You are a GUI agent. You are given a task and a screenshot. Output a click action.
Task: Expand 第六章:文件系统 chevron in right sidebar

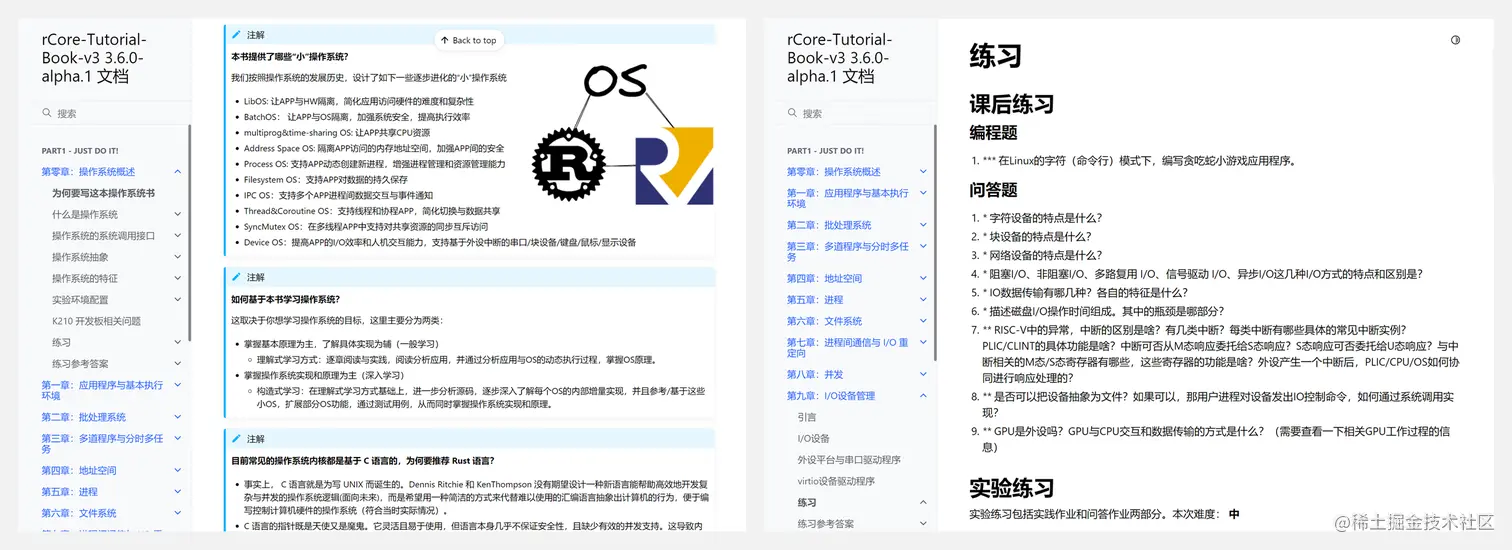(x=923, y=322)
